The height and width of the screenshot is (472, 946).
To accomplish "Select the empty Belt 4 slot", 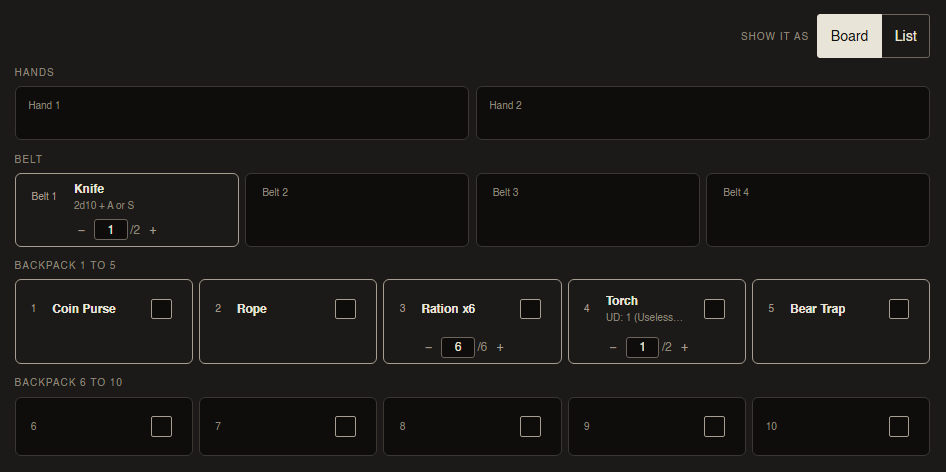I will click(818, 210).
